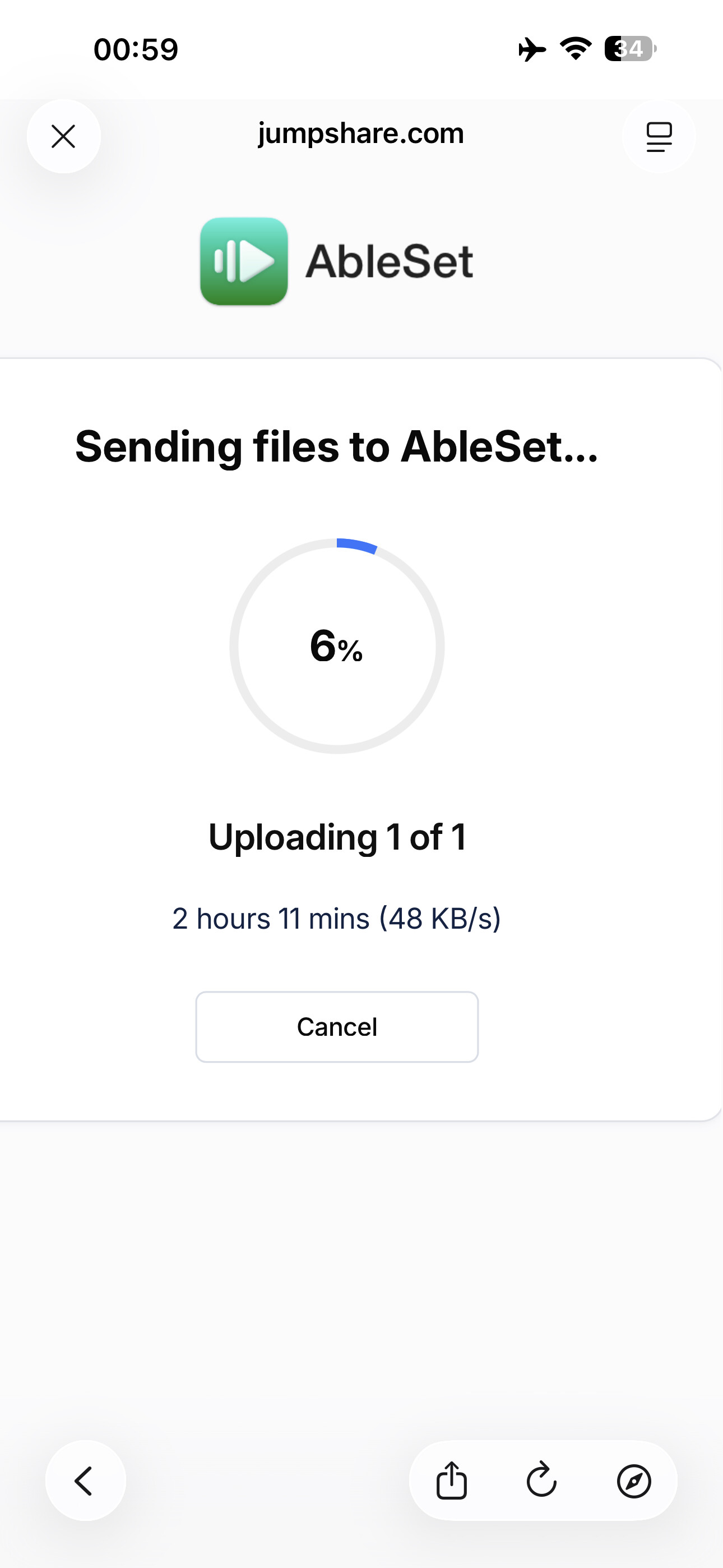The image size is (723, 1568).
Task: Tap the blue arc of the progress ring
Action: [x=357, y=545]
